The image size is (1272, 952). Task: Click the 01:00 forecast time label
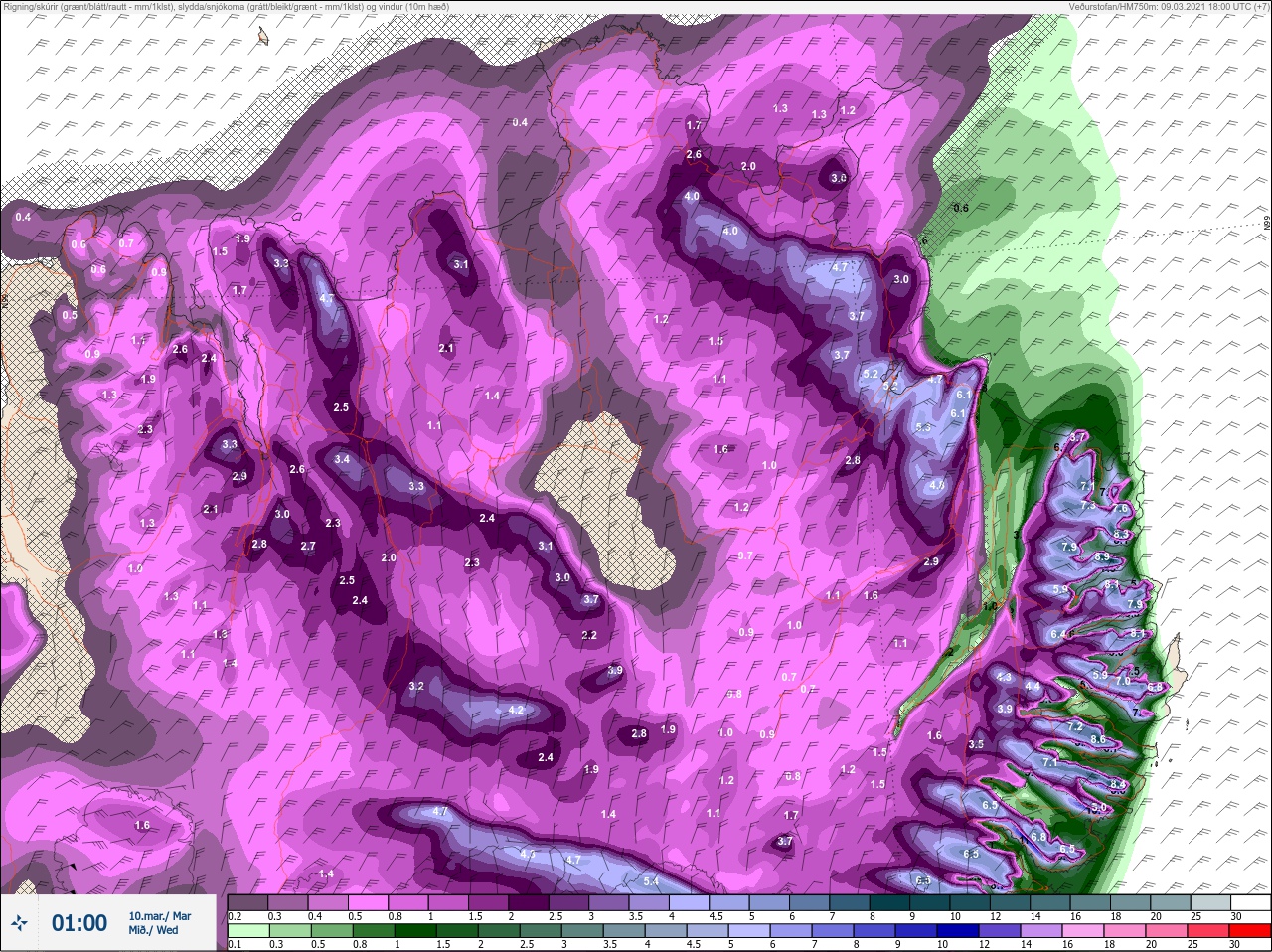tap(79, 923)
